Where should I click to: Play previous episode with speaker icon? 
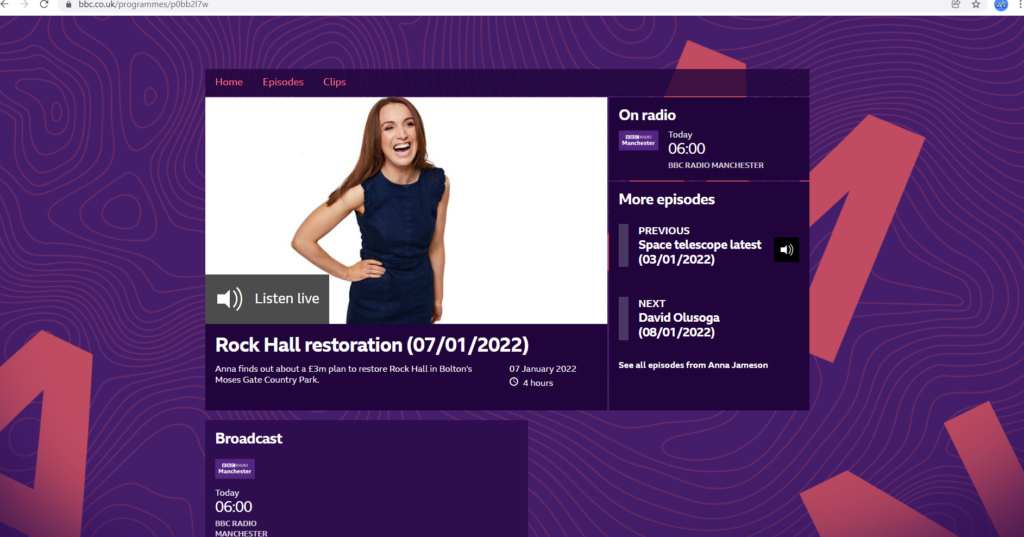tap(786, 250)
